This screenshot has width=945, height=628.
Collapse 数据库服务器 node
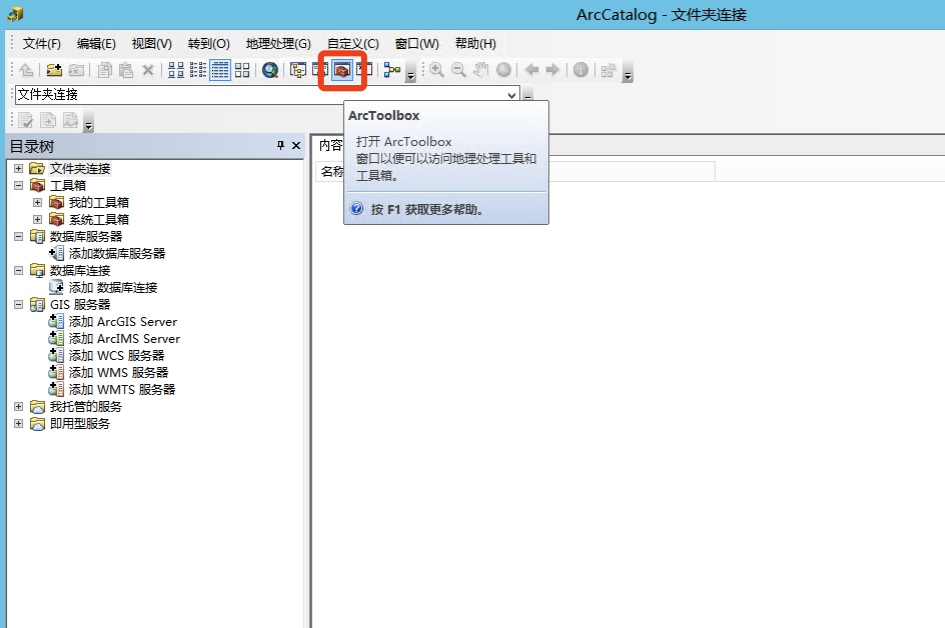click(x=19, y=236)
